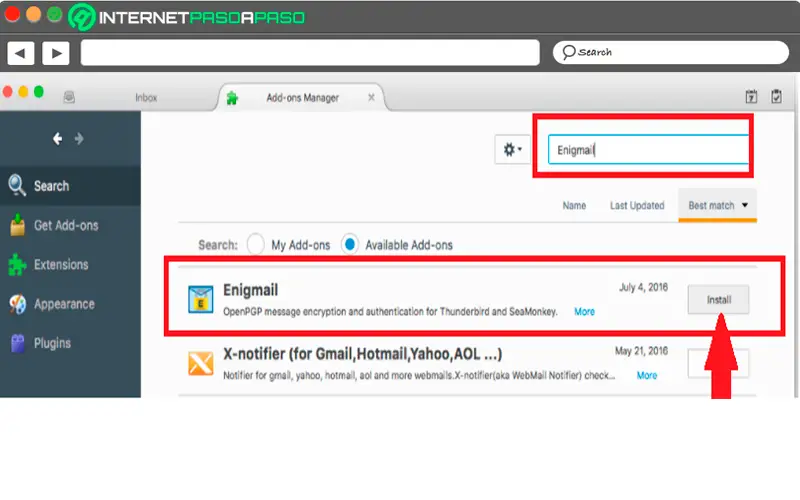Select the Available Add-ons radio button
This screenshot has height=500, width=800.
point(349,244)
